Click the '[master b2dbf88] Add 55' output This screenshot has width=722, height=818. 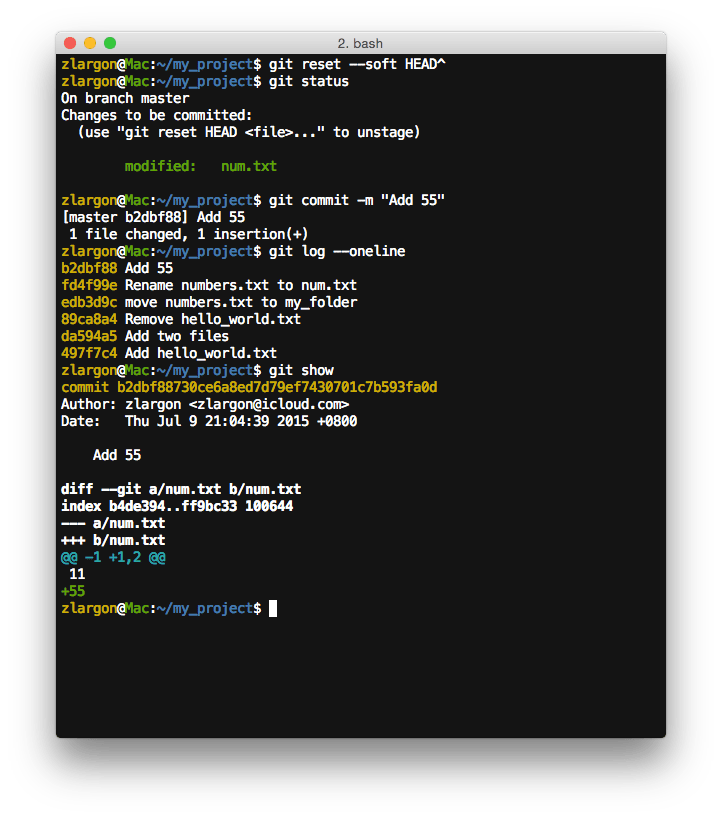click(x=153, y=217)
